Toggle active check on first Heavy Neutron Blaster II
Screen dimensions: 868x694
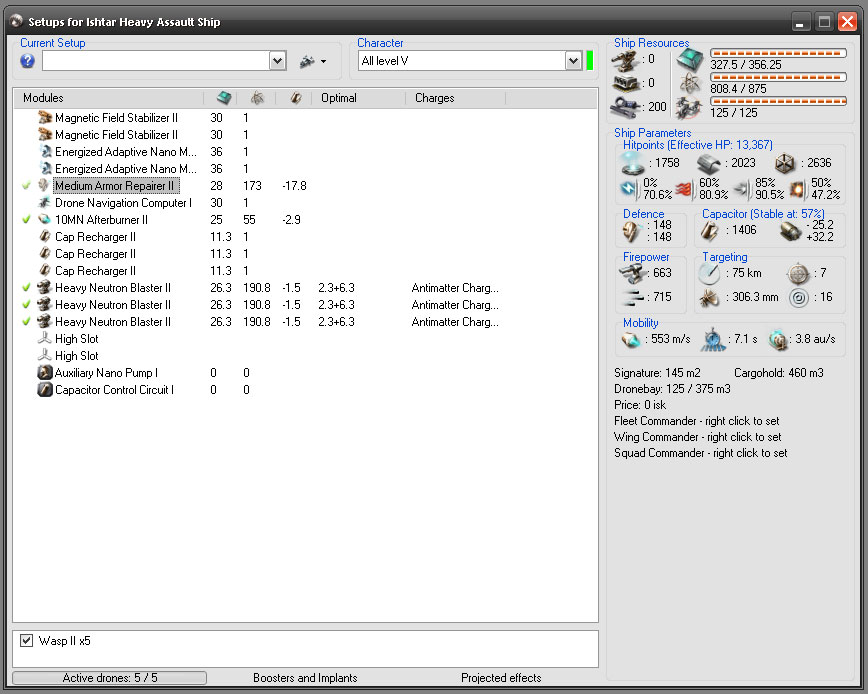point(26,288)
